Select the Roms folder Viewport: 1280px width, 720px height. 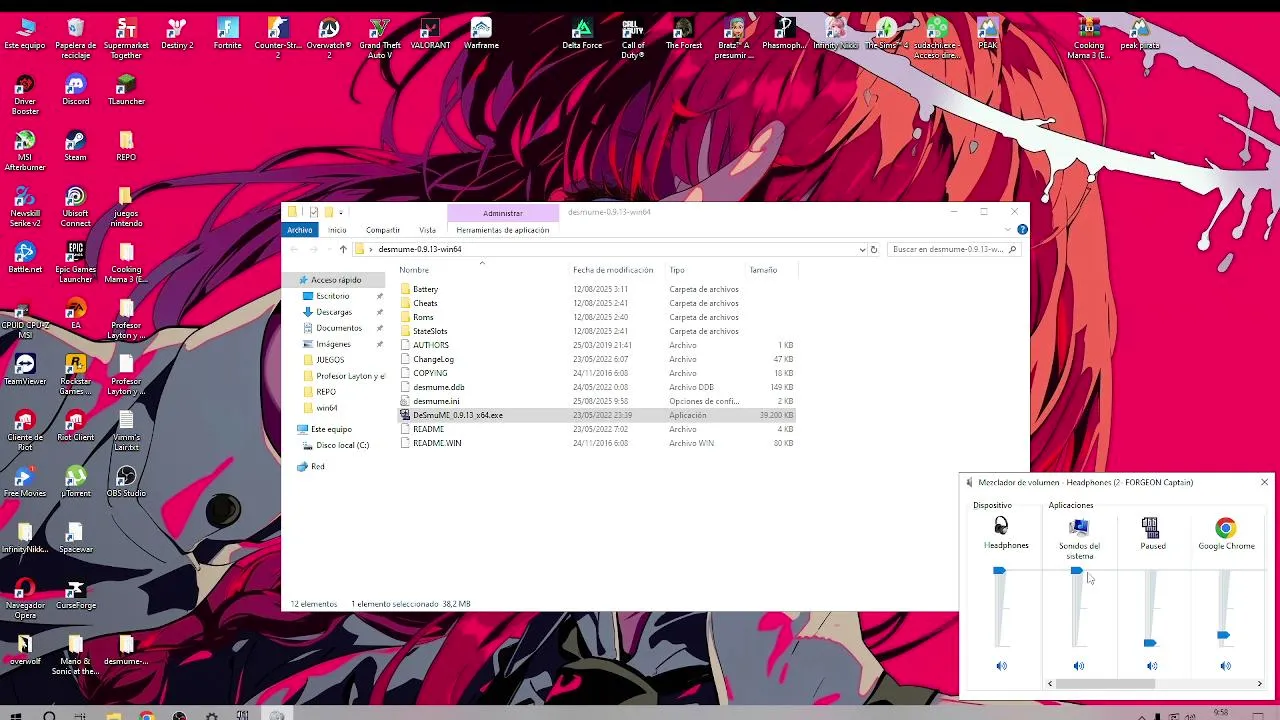pyautogui.click(x=423, y=317)
